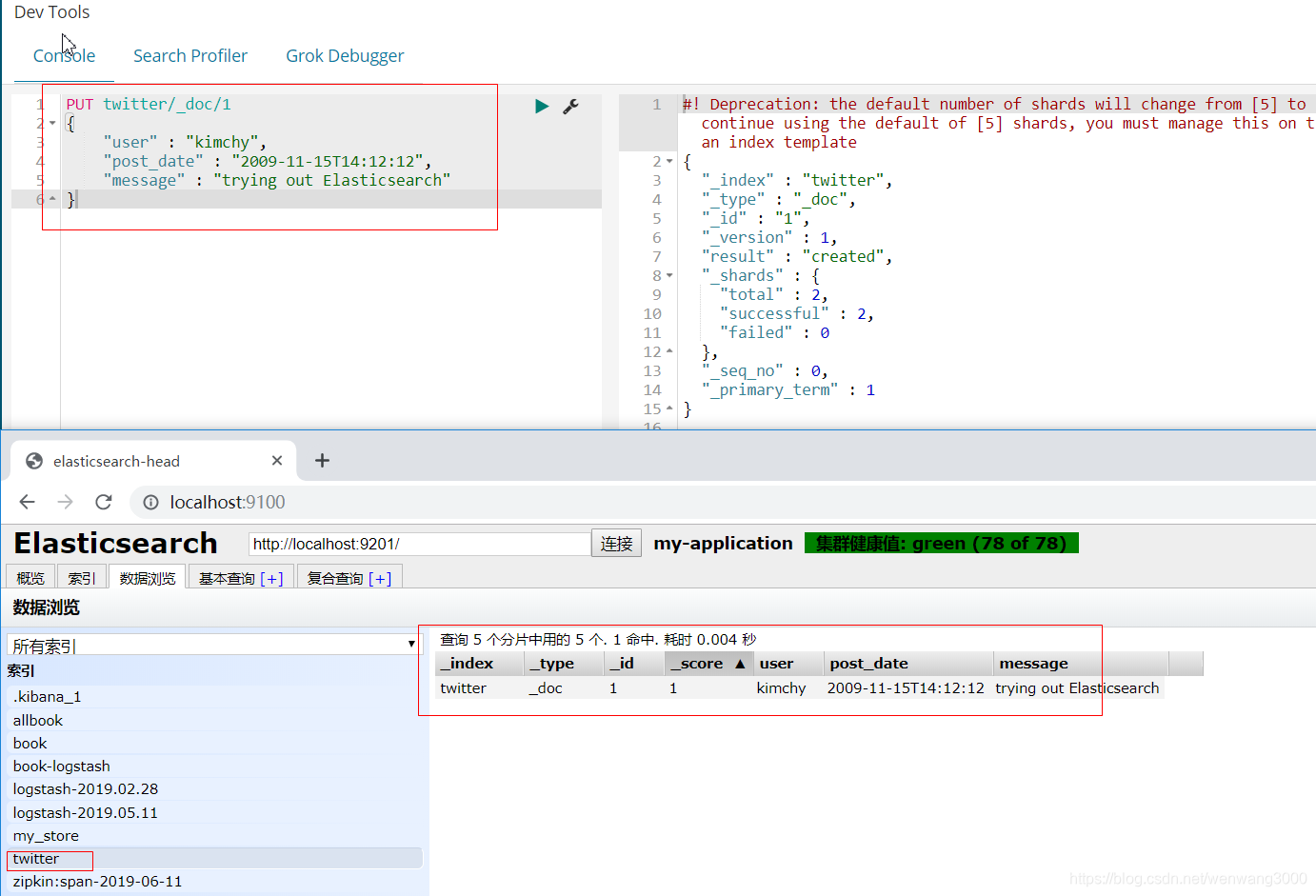This screenshot has width=1316, height=896.
Task: Open the Search Profiler tab
Action: 190,56
